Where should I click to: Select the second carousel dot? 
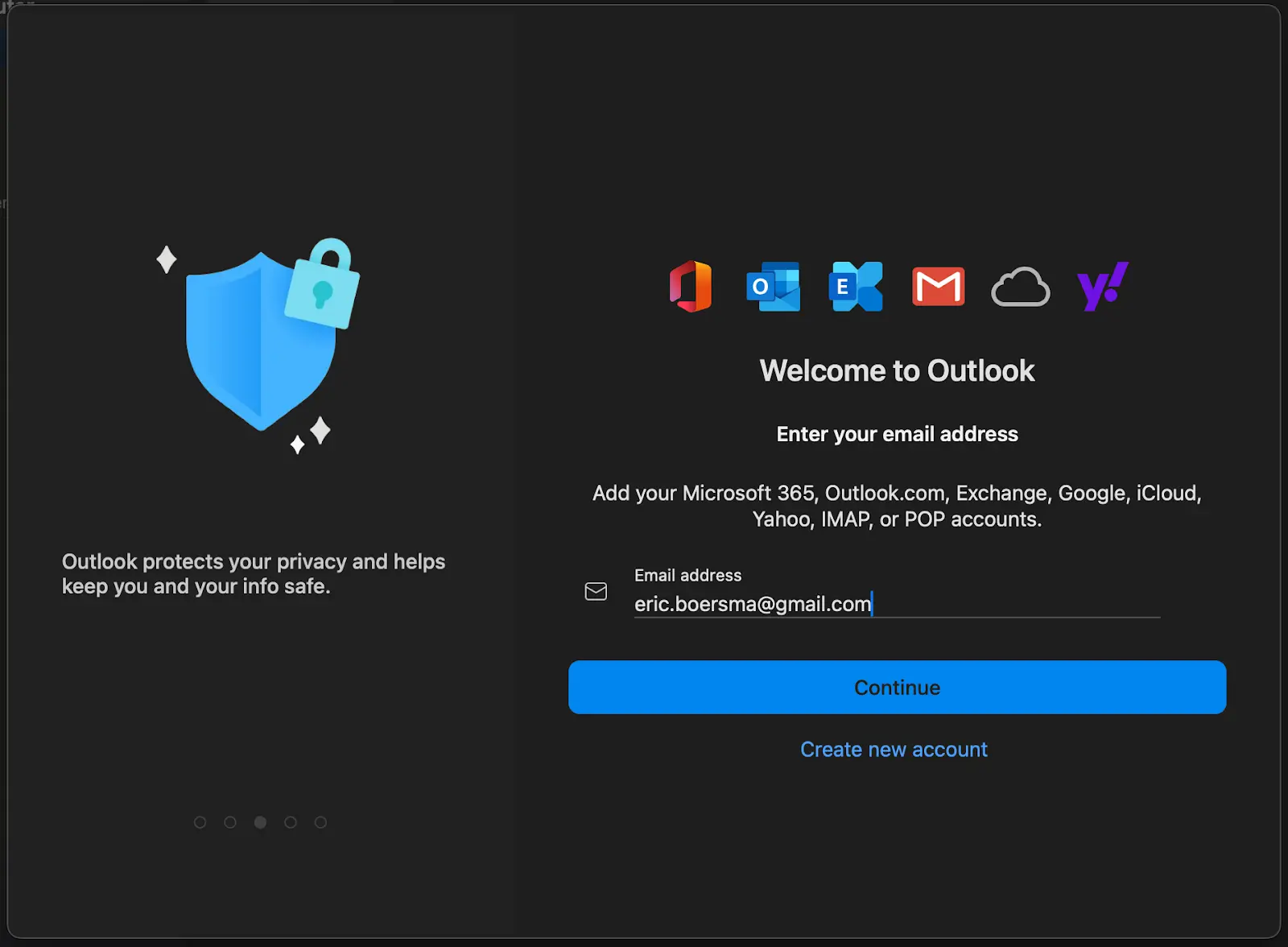230,822
